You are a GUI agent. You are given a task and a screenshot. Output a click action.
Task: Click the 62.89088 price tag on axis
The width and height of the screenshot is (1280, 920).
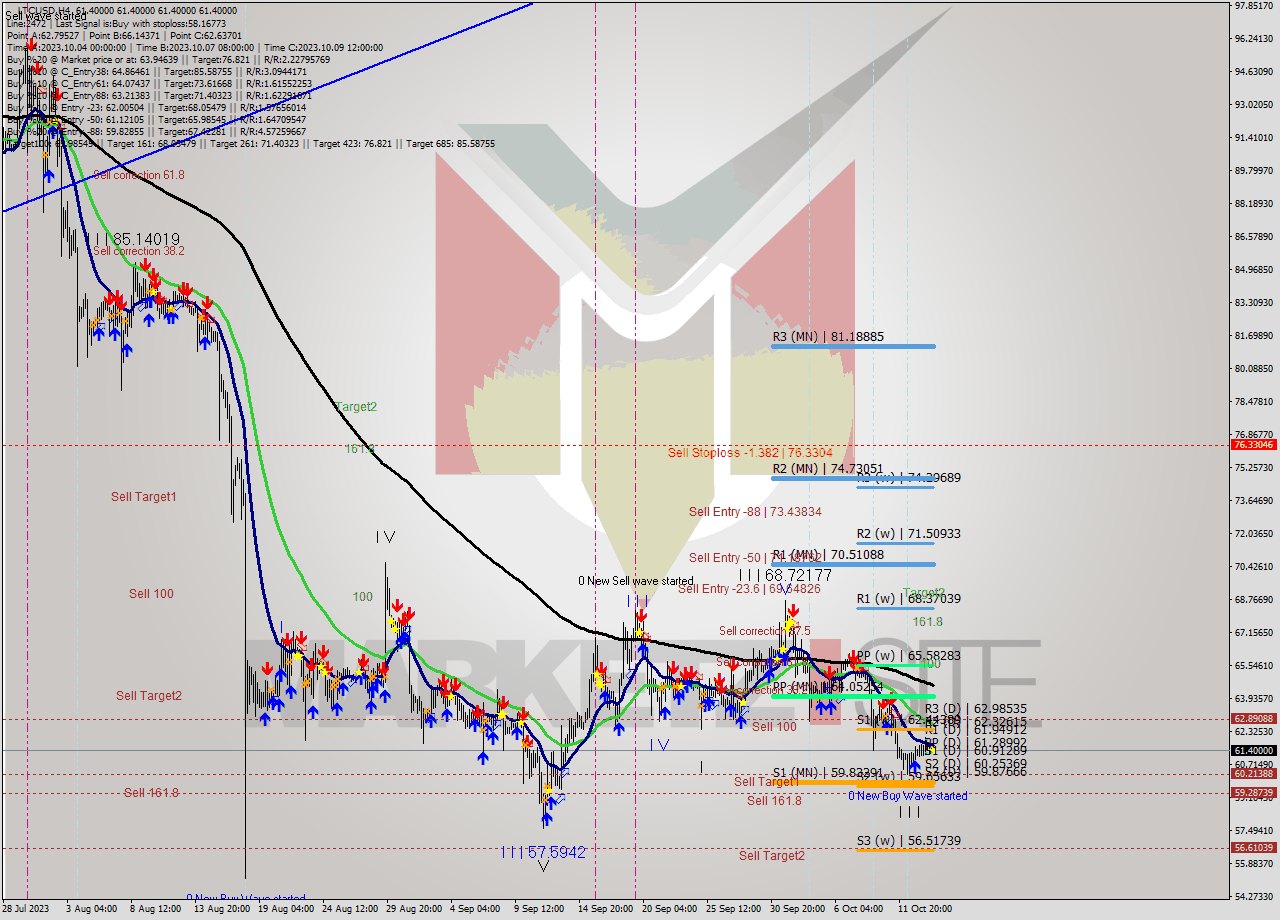pos(1254,718)
